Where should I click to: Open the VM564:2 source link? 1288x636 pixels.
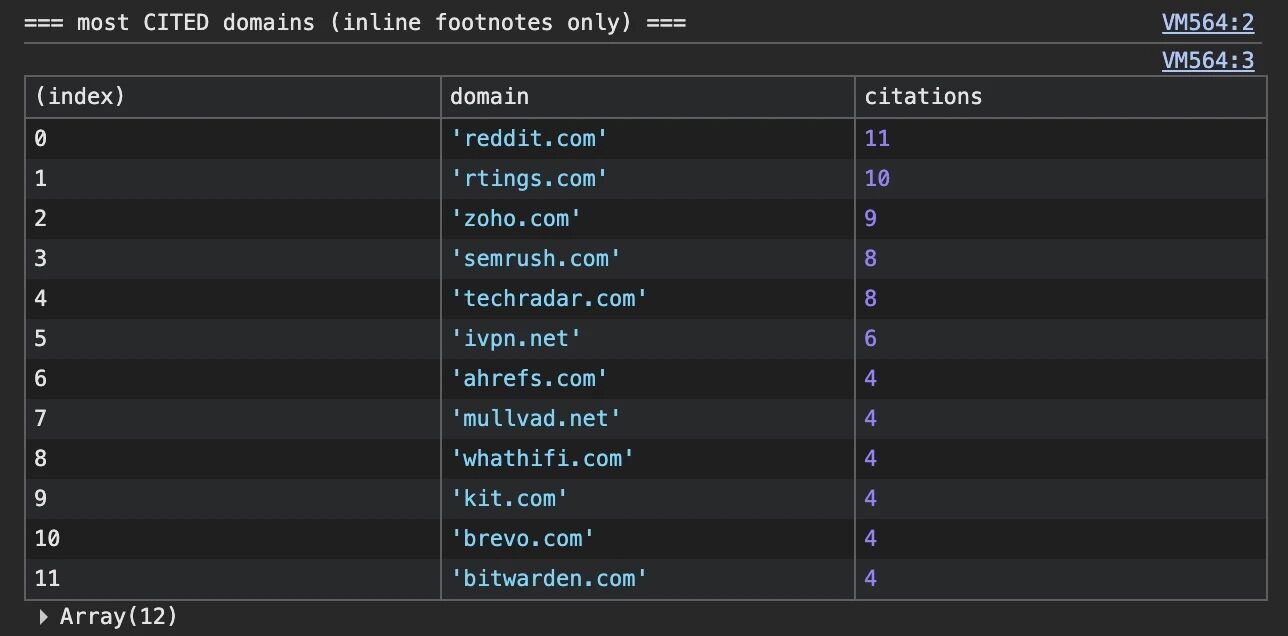(1208, 22)
